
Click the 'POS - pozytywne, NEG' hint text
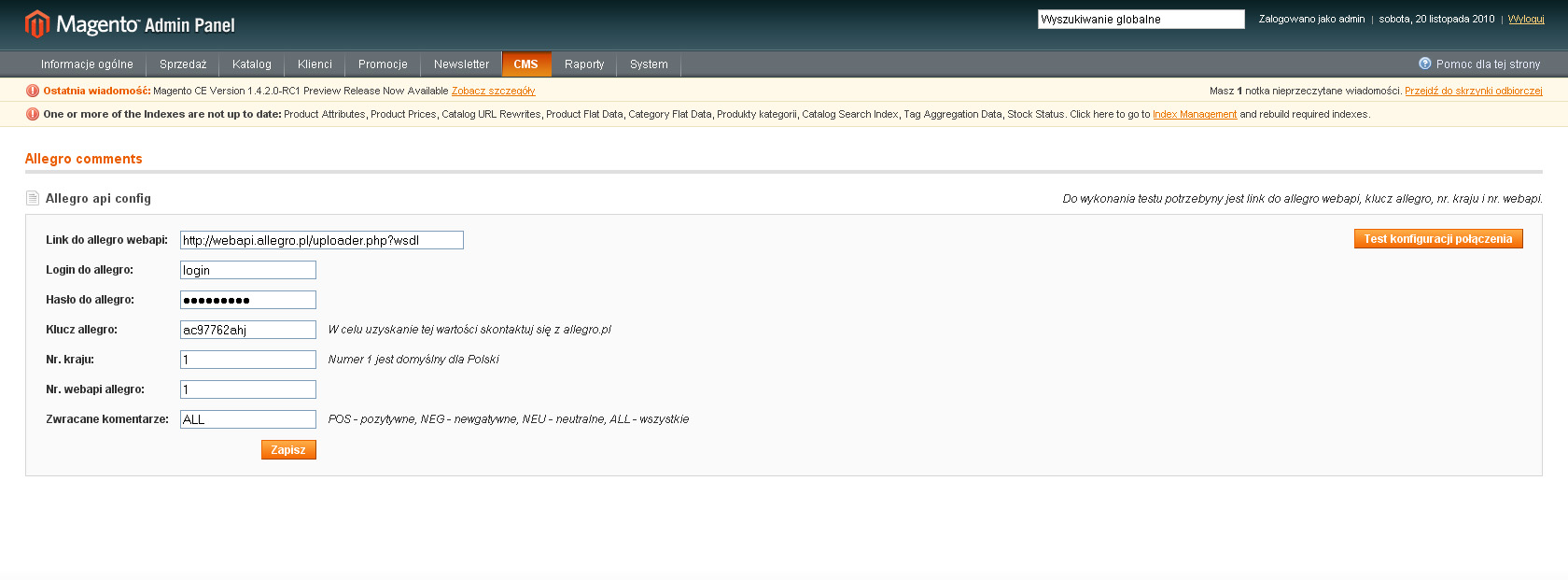click(x=509, y=419)
